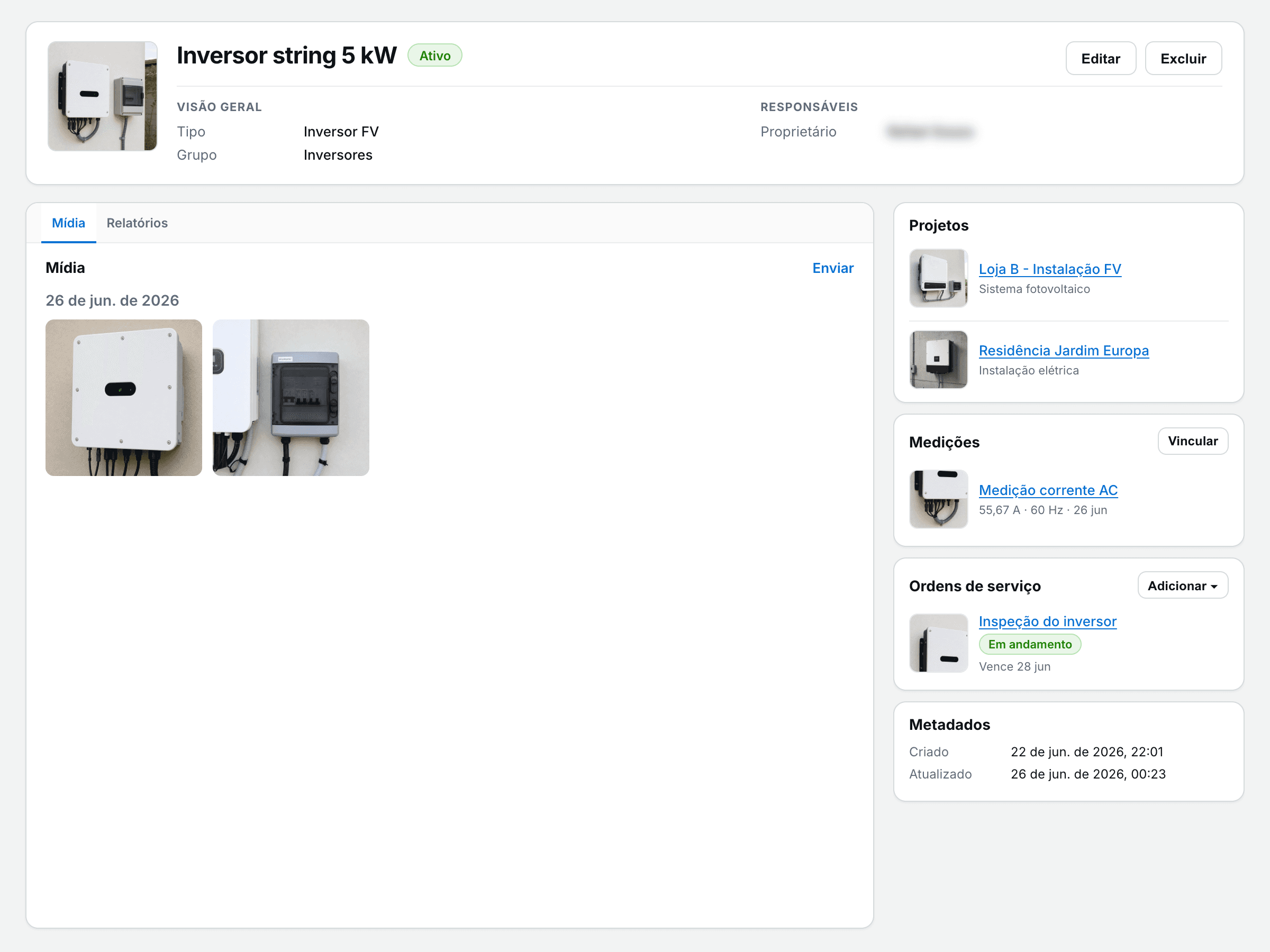This screenshot has height=952, width=1270.
Task: Open Inspeção do inversor service order
Action: point(1047,621)
